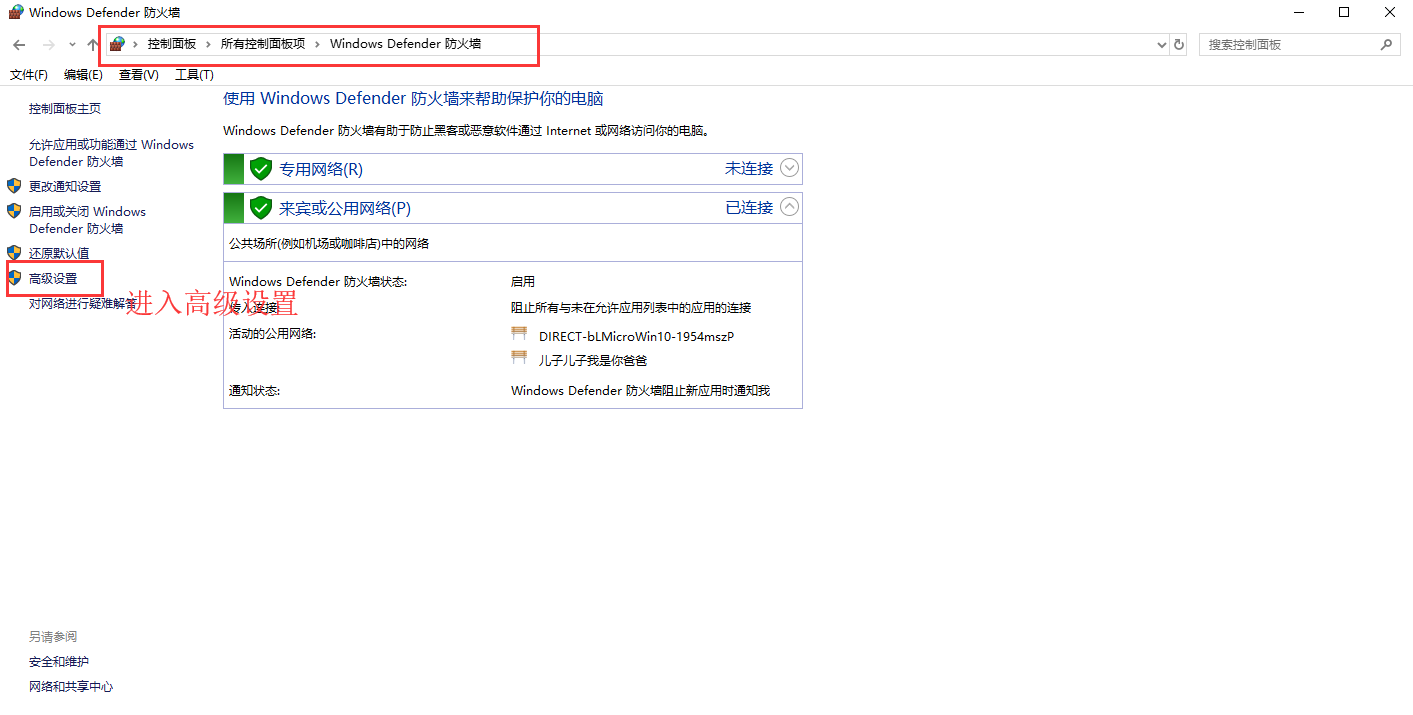The height and width of the screenshot is (715, 1413).
Task: Click green shield icon of 专用网络(R)
Action: point(261,168)
